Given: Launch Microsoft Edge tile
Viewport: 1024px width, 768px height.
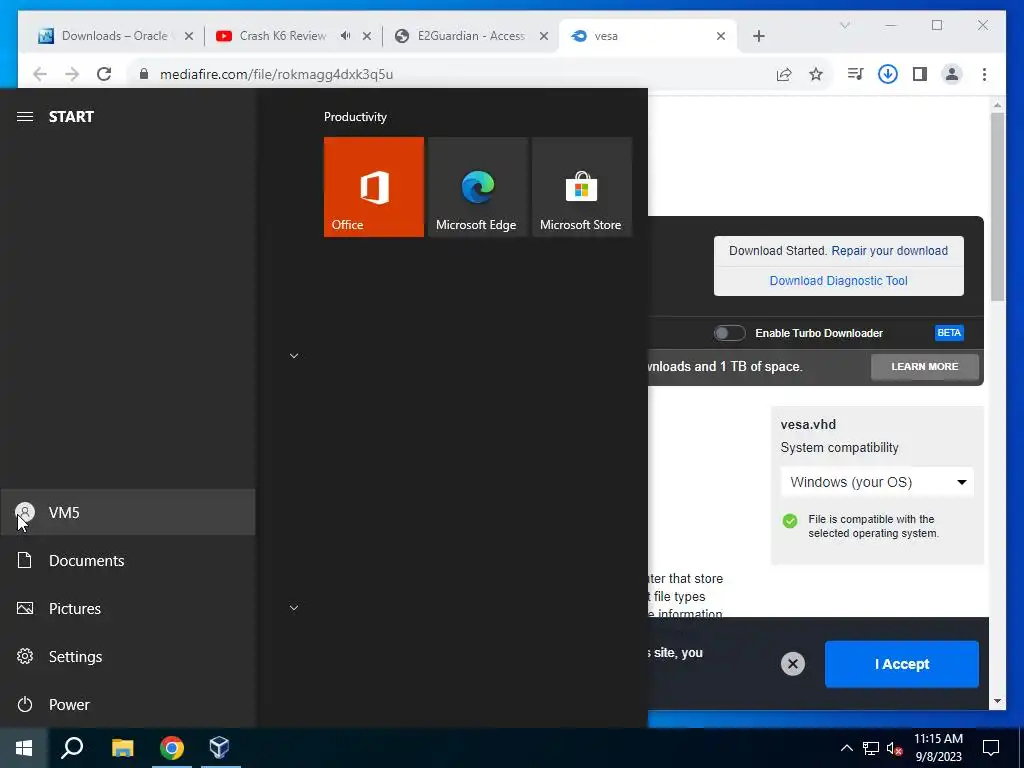Looking at the screenshot, I should 477,187.
